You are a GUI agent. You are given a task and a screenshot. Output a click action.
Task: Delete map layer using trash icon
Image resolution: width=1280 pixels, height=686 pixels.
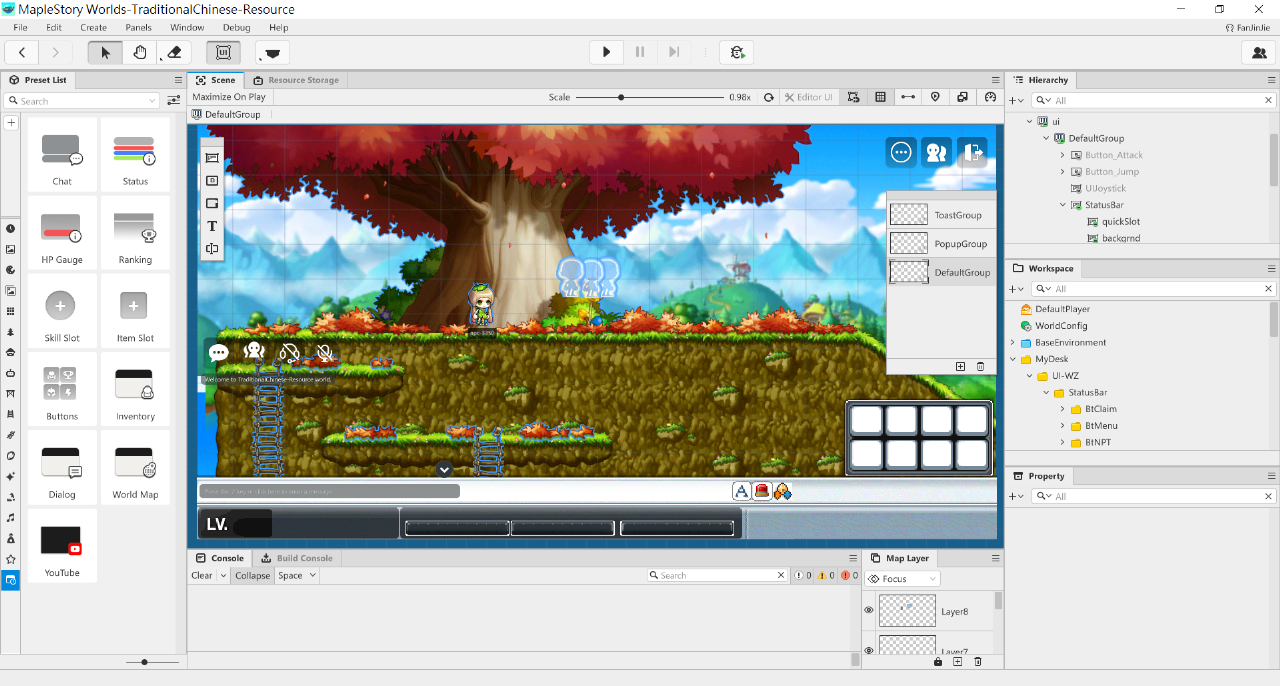(978, 661)
